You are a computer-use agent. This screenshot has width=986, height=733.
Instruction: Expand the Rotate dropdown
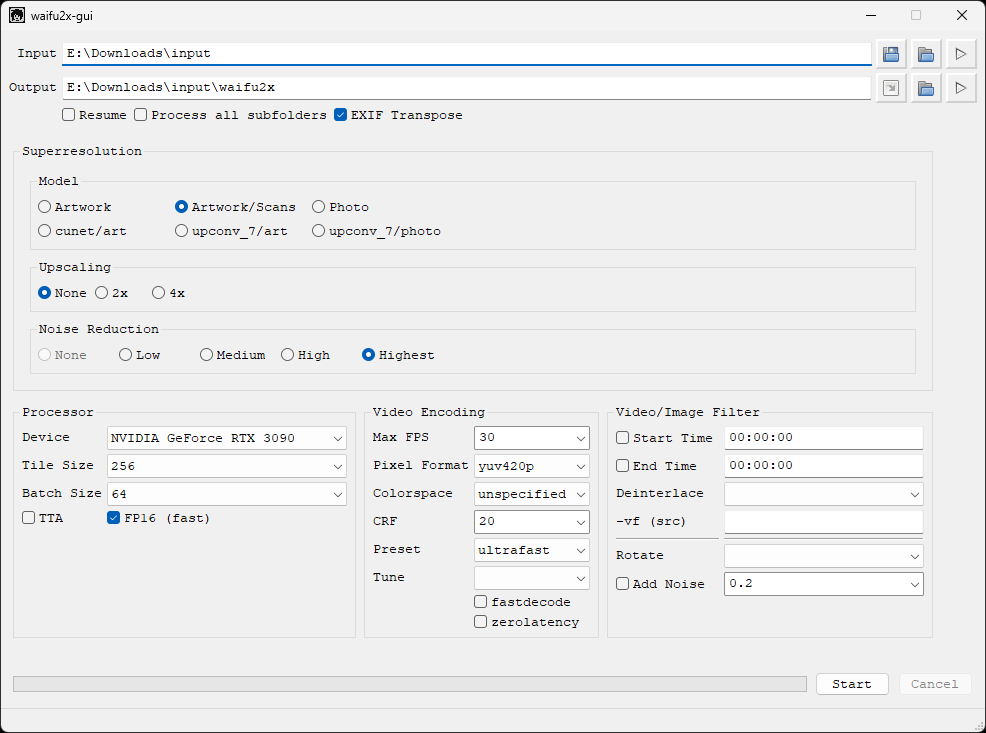click(x=822, y=556)
